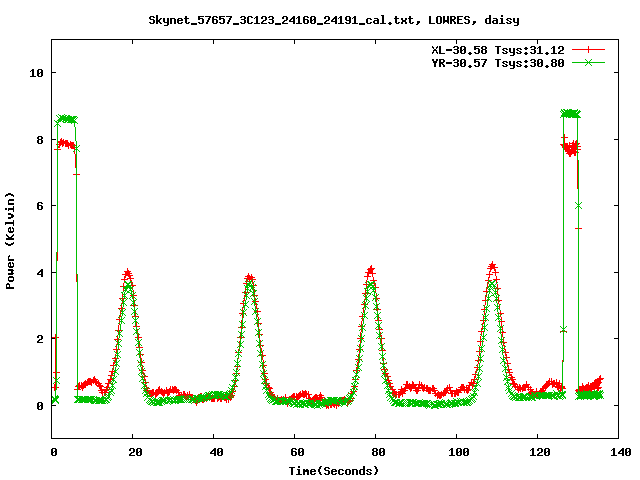
Task: Click the green calibration plateau near 128 seconds
Action: coord(571,113)
